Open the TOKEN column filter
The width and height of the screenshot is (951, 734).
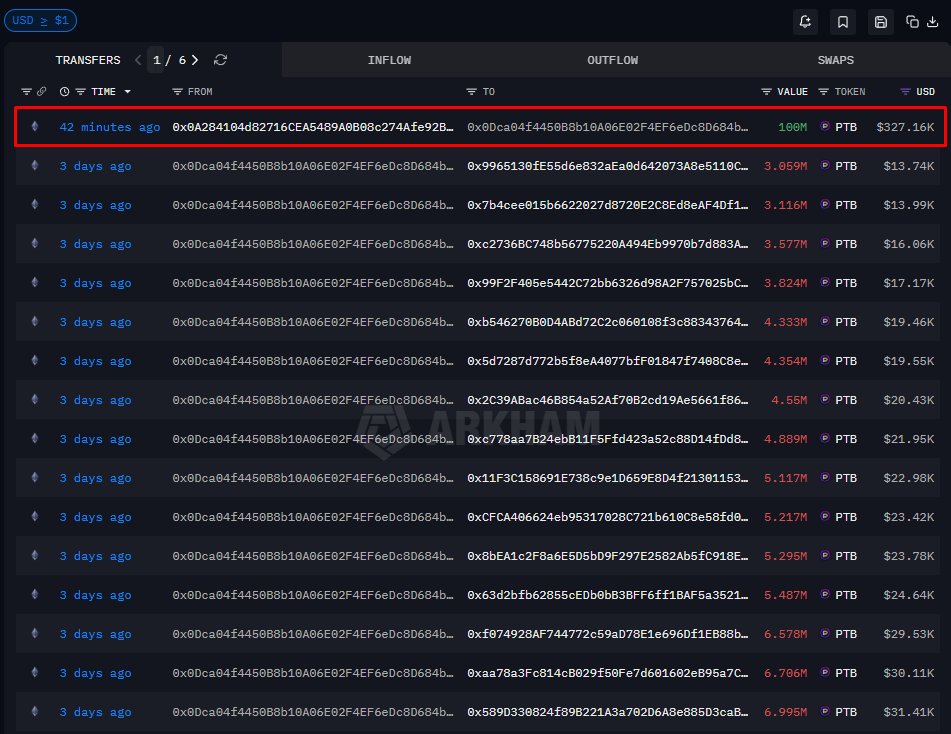tap(824, 92)
